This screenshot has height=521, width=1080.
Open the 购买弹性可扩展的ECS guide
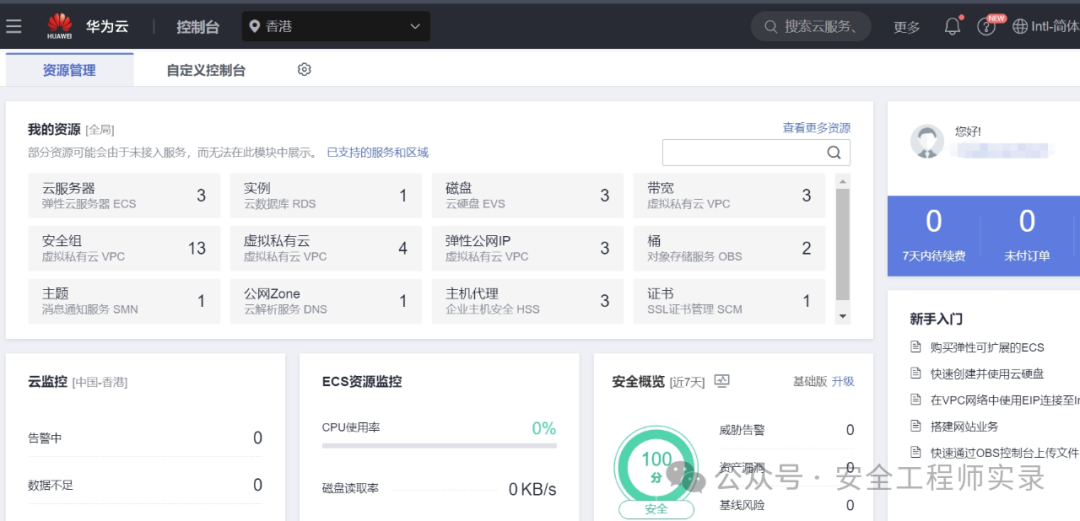coord(987,347)
